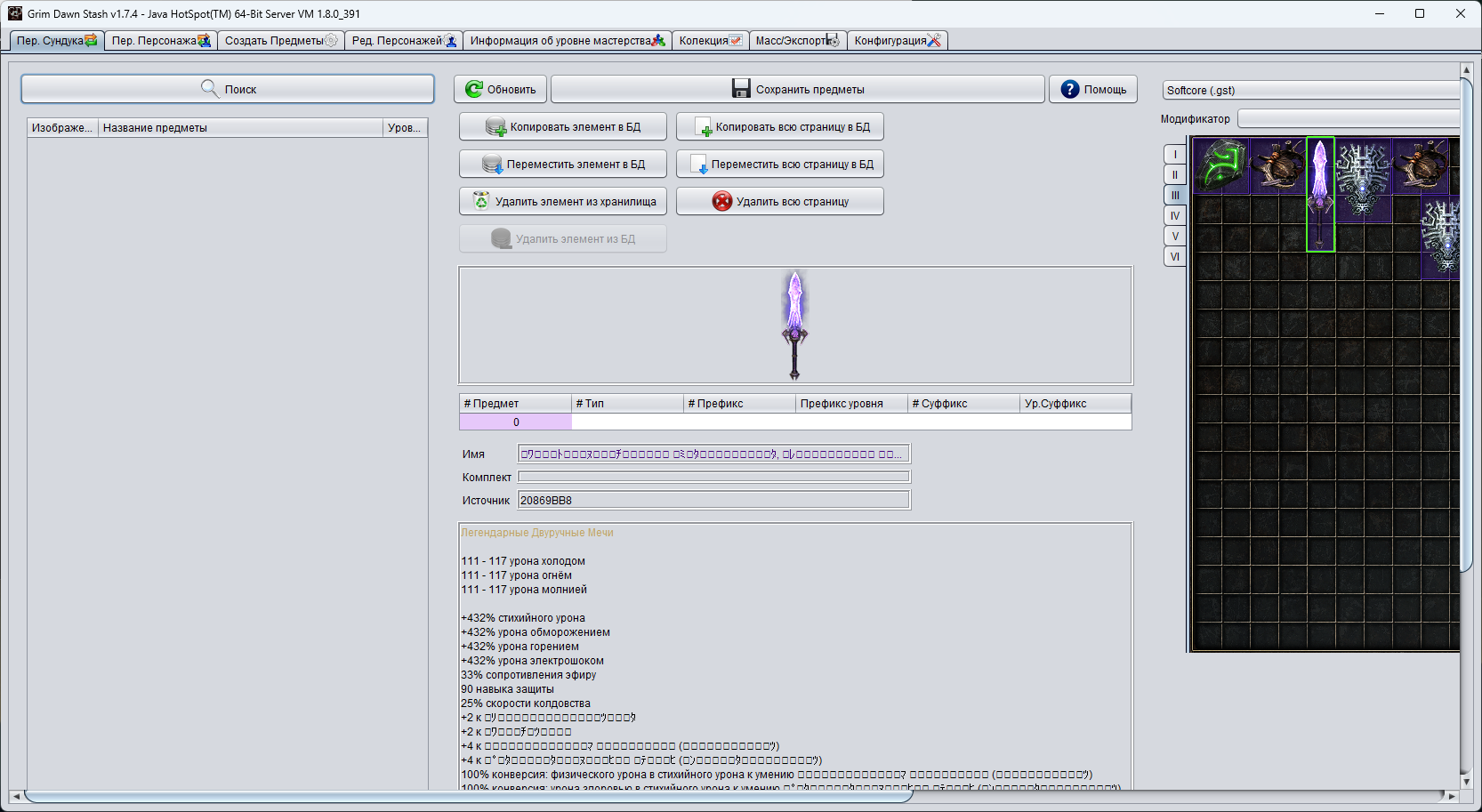The width and height of the screenshot is (1482, 812).
Task: Click Переместить элемент в БД
Action: click(563, 165)
